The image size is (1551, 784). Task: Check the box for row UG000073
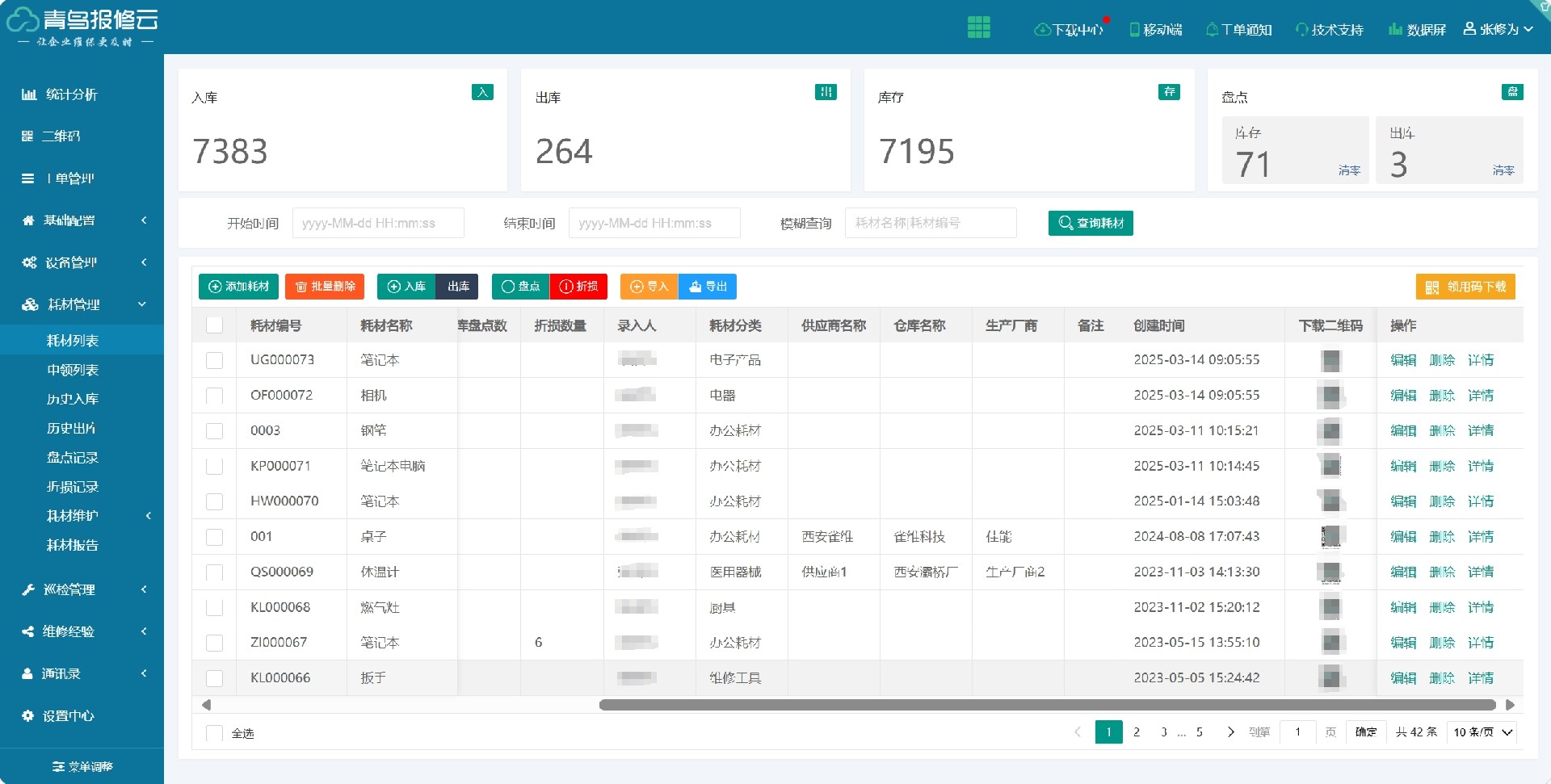tap(214, 360)
